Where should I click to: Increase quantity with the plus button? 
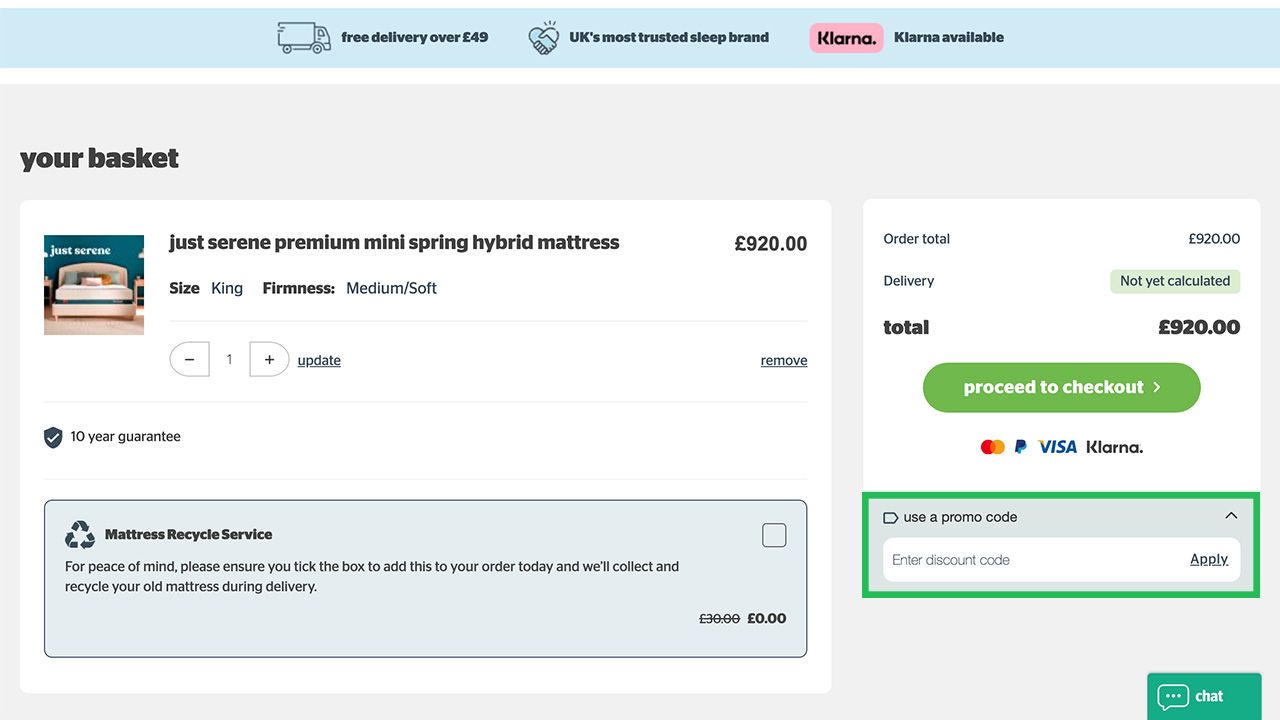pos(269,359)
